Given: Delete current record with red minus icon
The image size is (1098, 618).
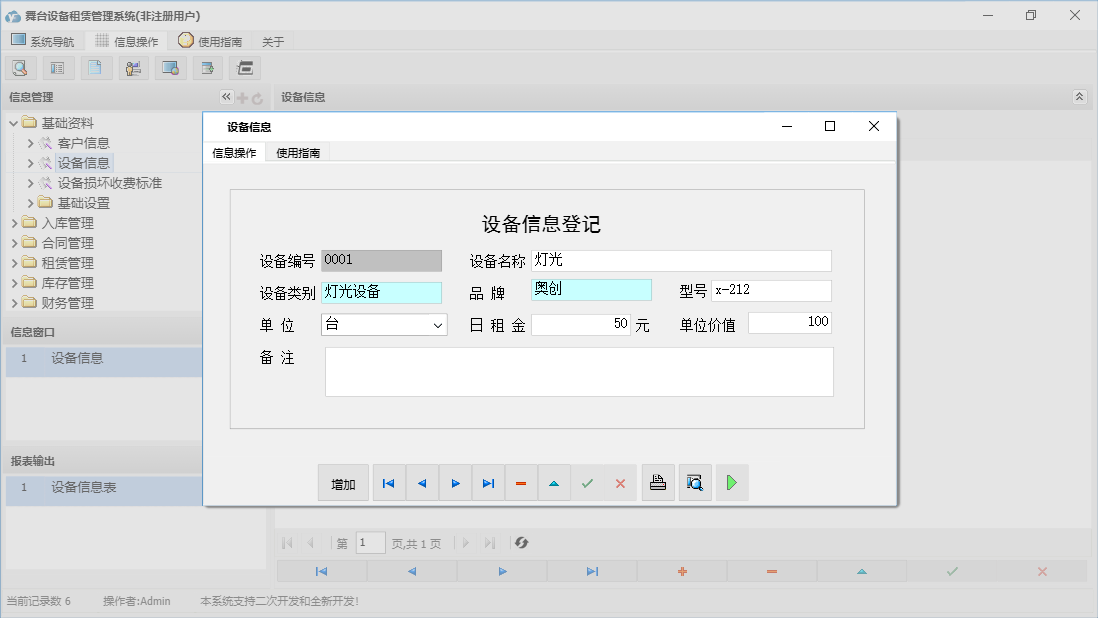Looking at the screenshot, I should point(521,482).
